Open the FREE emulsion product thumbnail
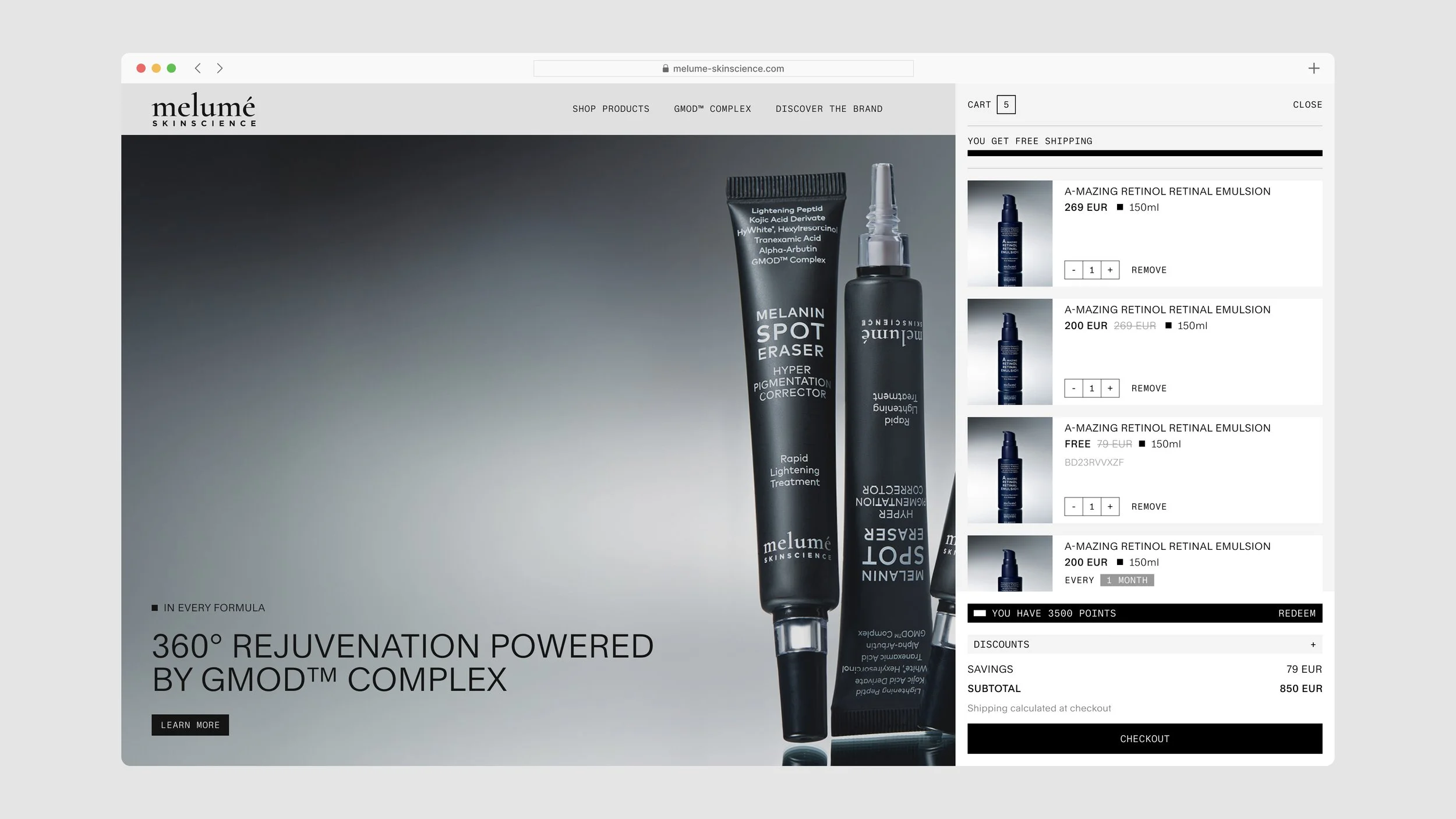 point(1010,470)
